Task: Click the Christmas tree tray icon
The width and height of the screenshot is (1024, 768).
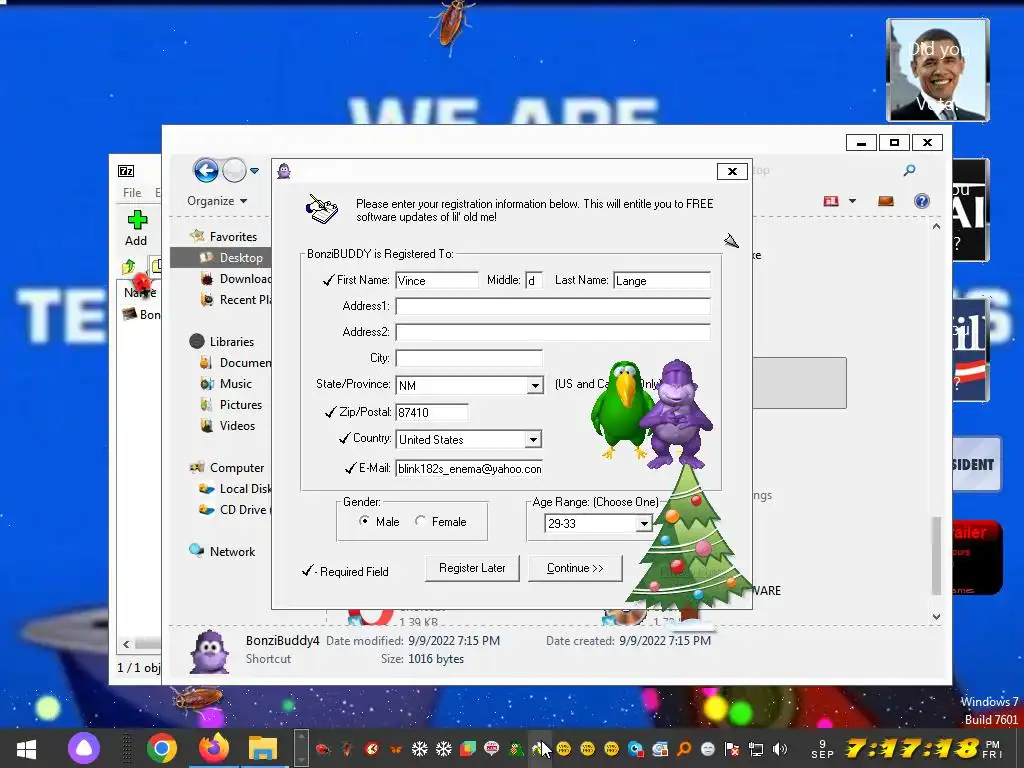Action: point(517,749)
